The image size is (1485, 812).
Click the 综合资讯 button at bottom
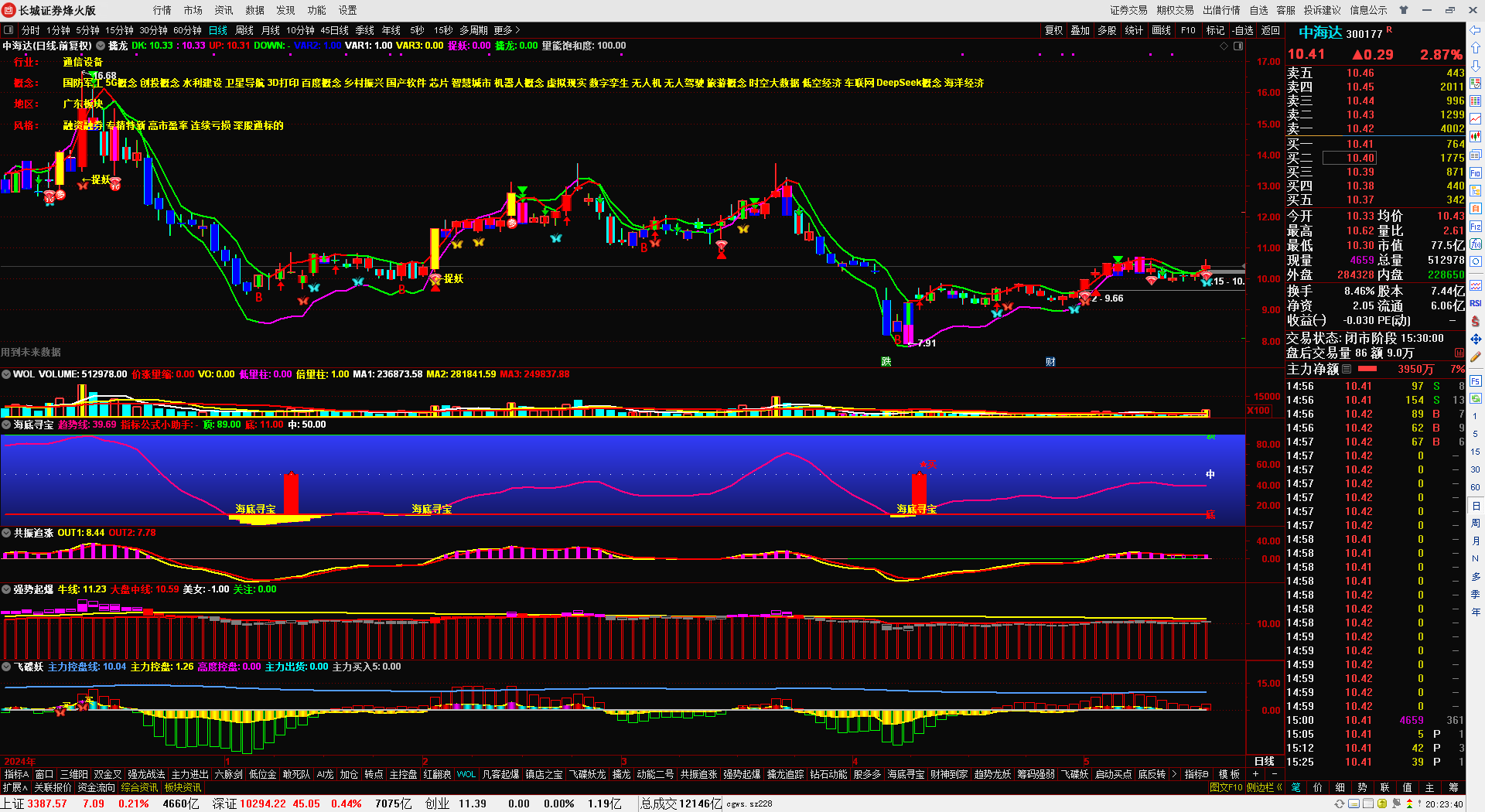pyautogui.click(x=139, y=787)
